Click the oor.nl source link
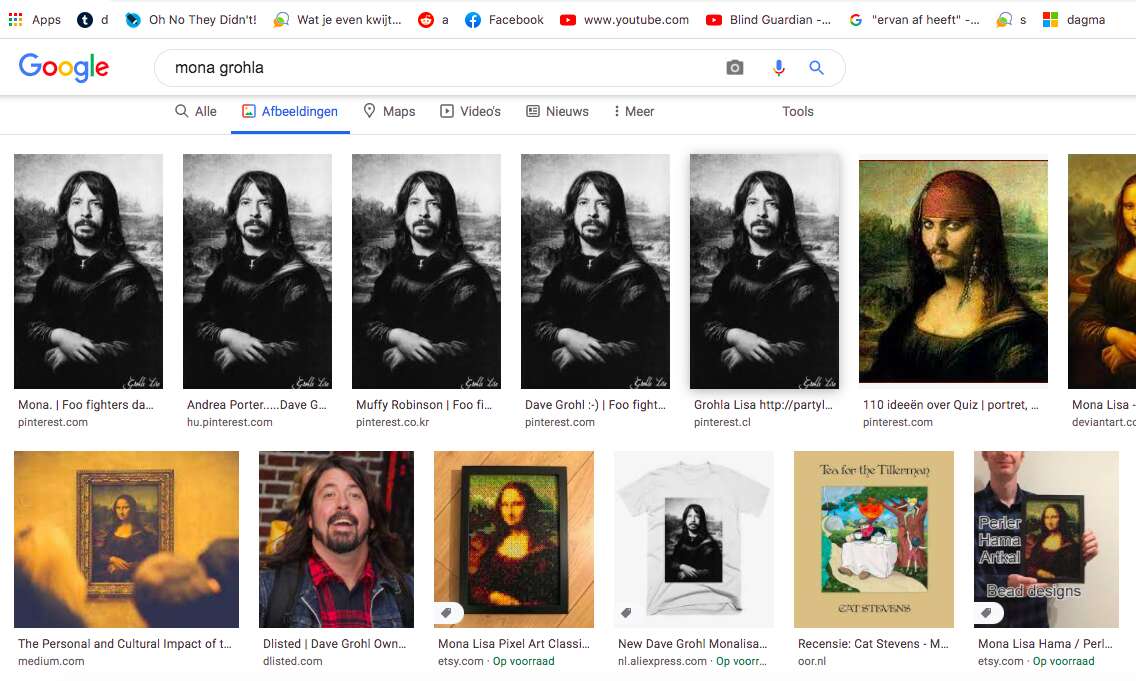The image size is (1136, 681). click(811, 661)
